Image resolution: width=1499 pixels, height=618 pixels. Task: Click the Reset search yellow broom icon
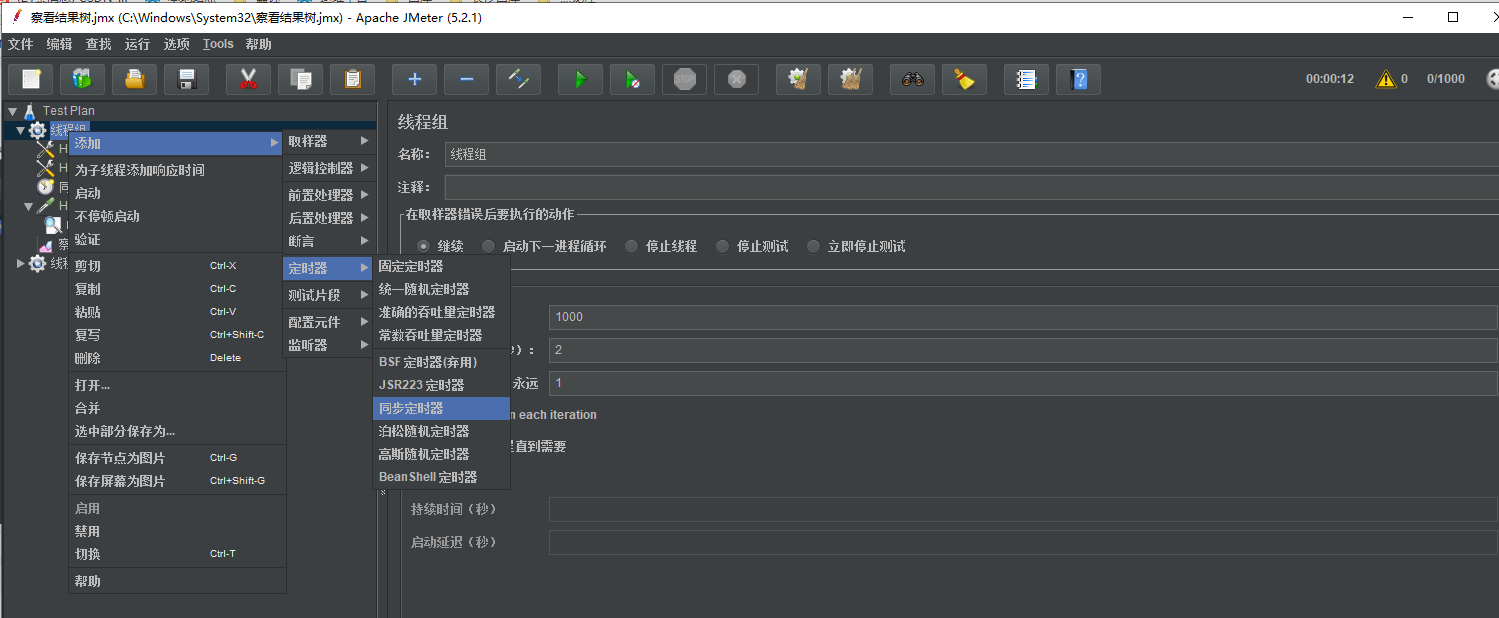tap(964, 79)
